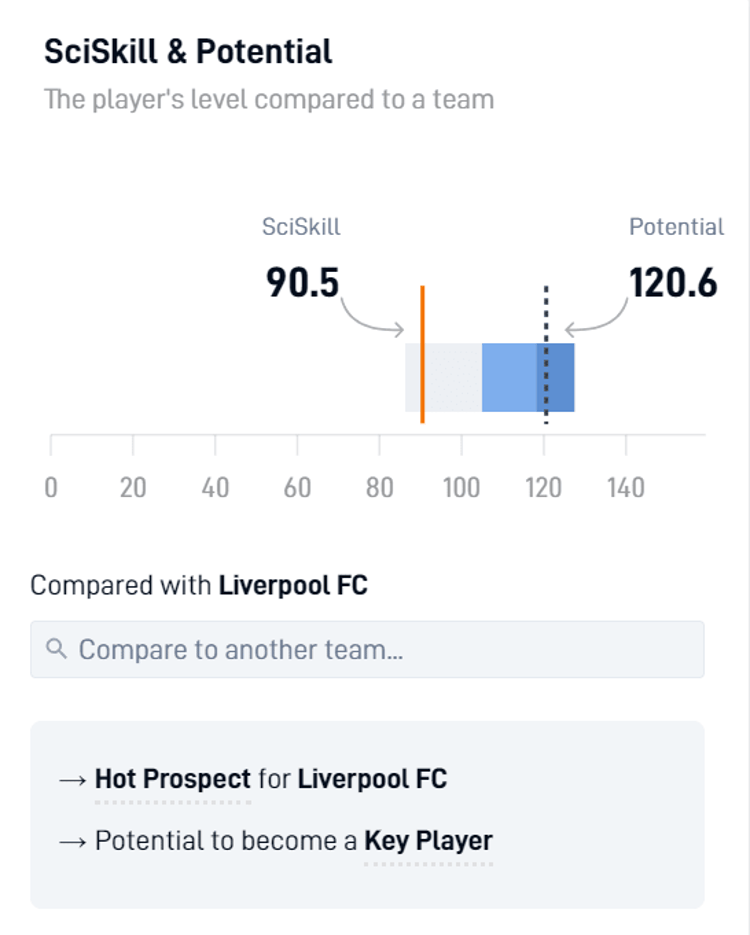Image resolution: width=750 pixels, height=935 pixels.
Task: Select the SciSkill value 90.5
Action: coord(302,284)
